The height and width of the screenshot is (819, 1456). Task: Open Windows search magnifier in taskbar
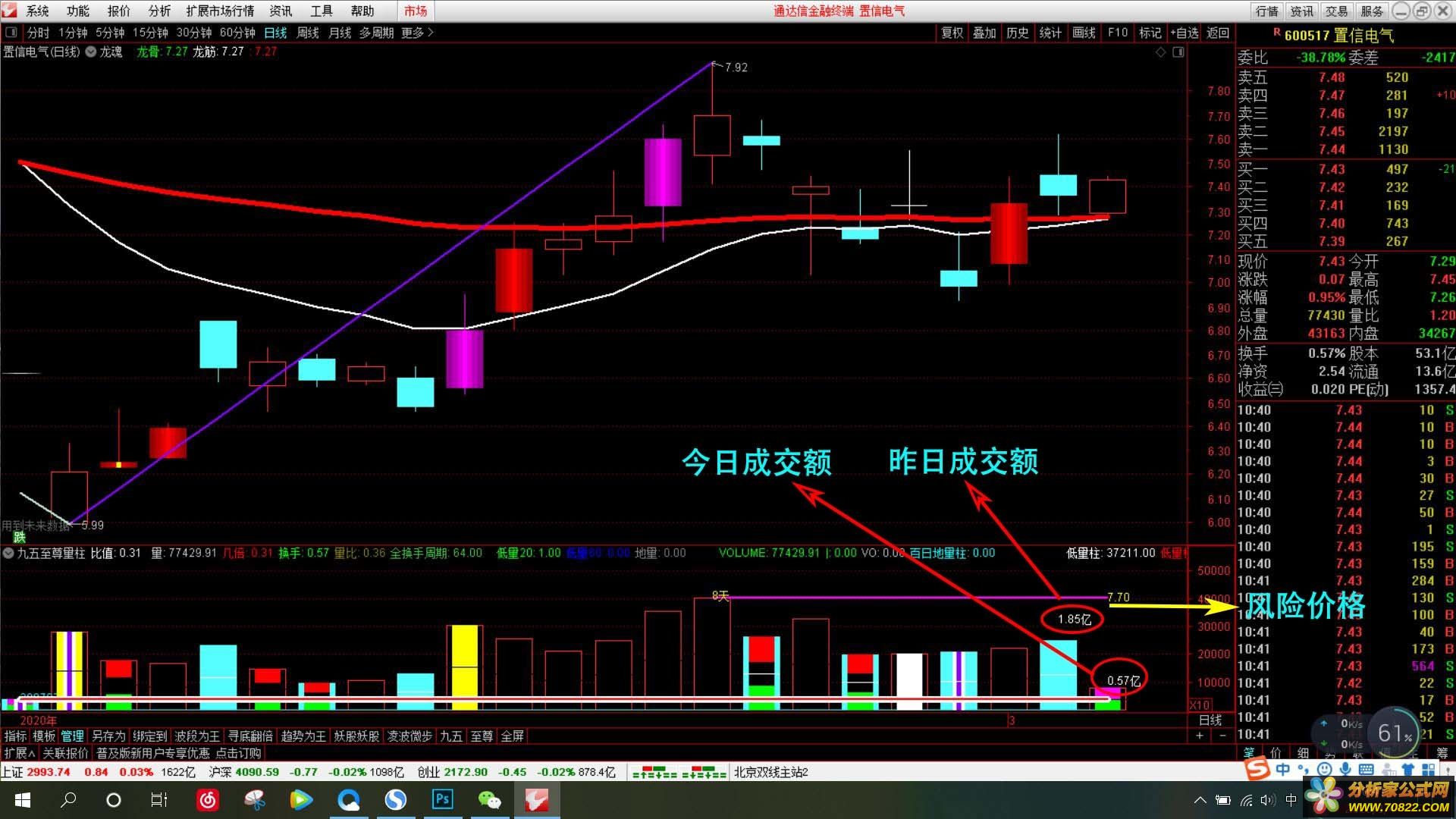click(x=68, y=800)
